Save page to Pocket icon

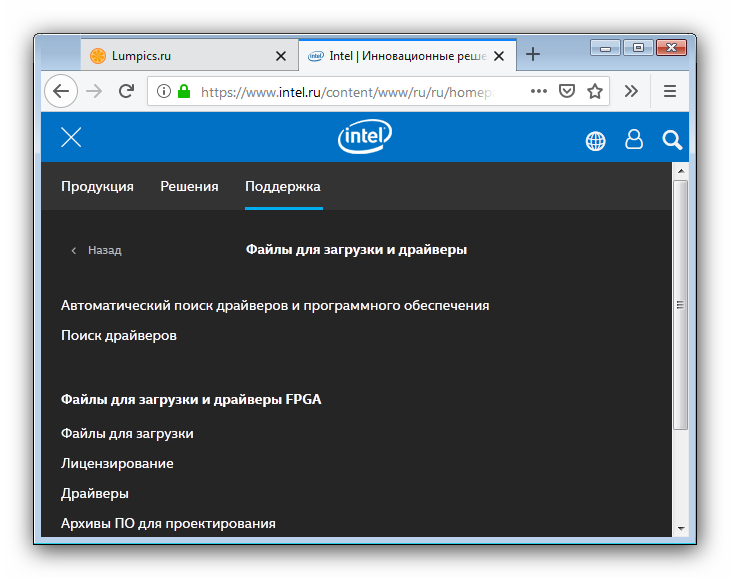point(567,91)
